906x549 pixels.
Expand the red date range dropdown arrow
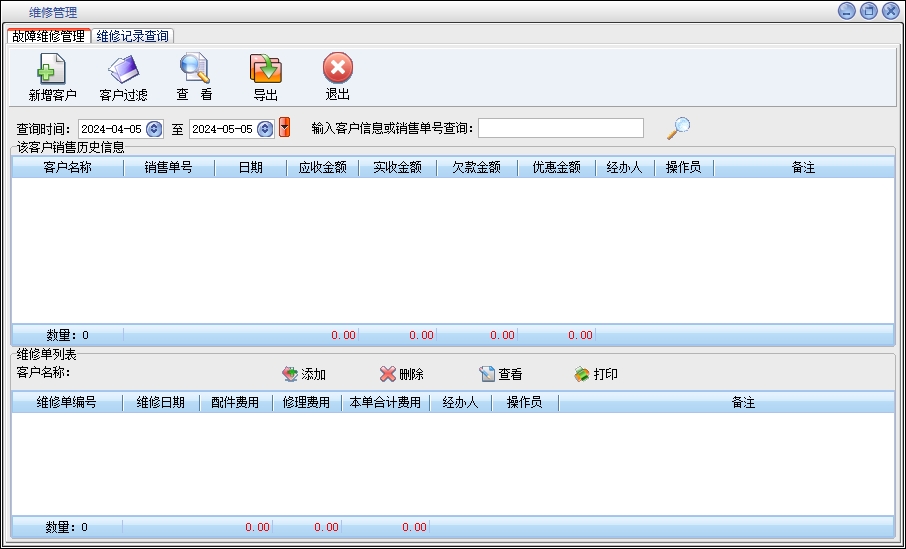285,128
